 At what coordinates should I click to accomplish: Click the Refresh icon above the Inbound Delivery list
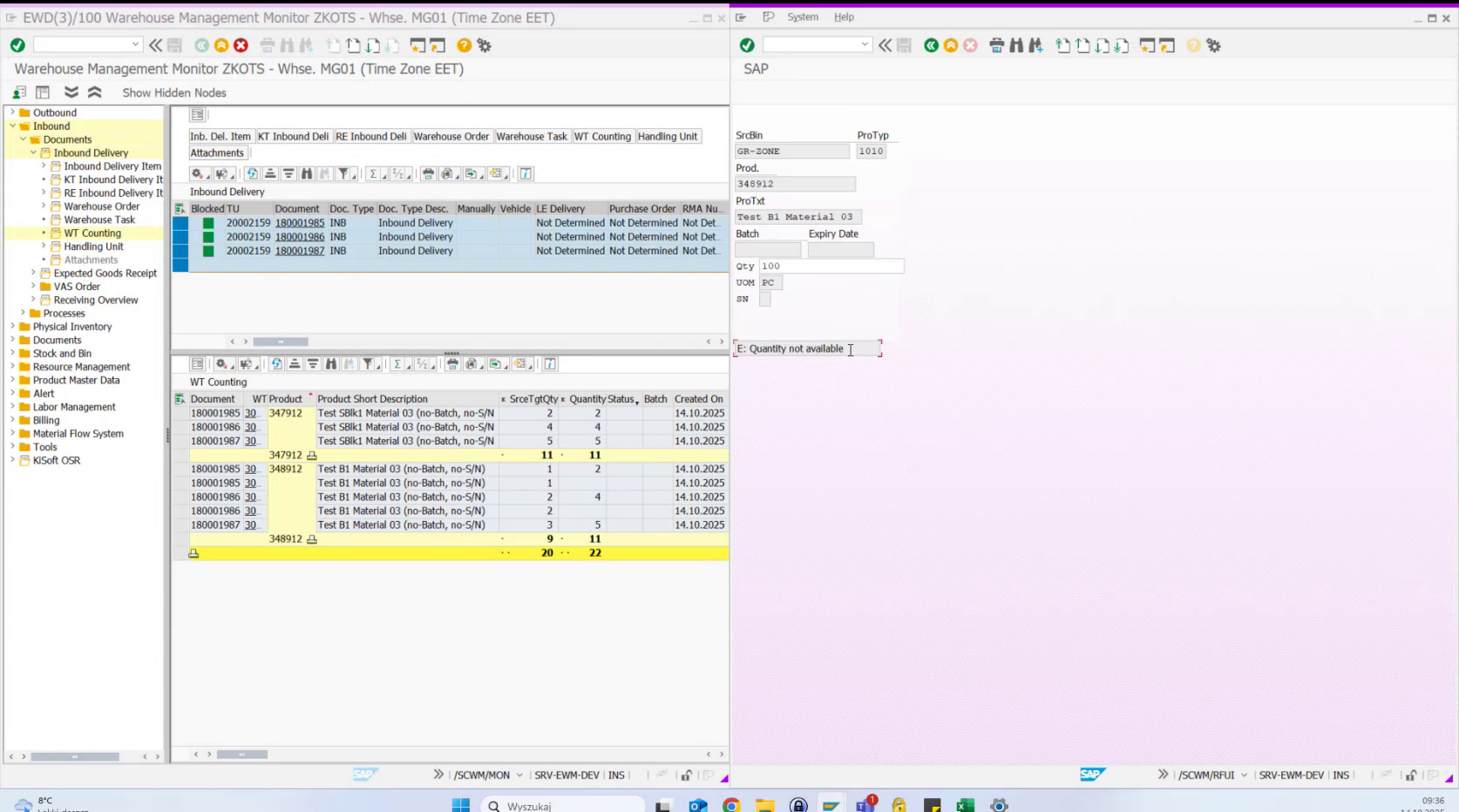pyautogui.click(x=252, y=173)
